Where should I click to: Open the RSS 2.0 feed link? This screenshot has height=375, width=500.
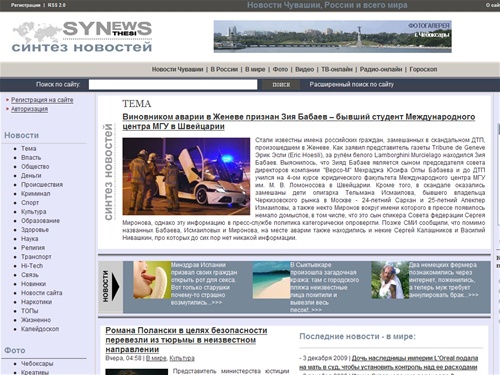57,5
